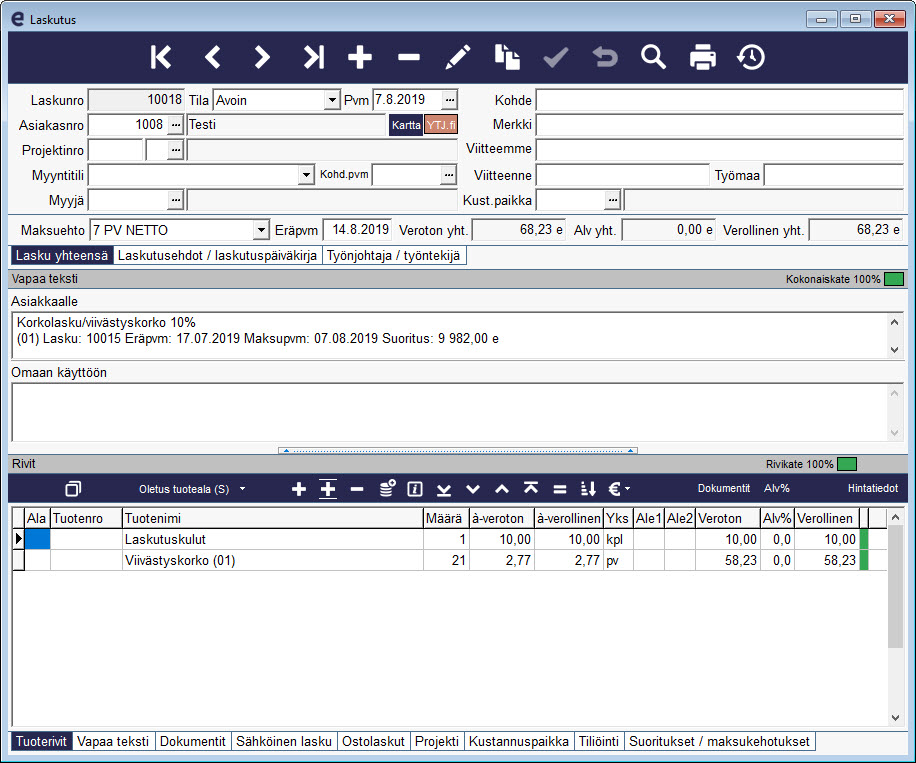Image resolution: width=916 pixels, height=763 pixels.
Task: Browse cost centers with Kust.paikka ellipsis button
Action: point(612,200)
